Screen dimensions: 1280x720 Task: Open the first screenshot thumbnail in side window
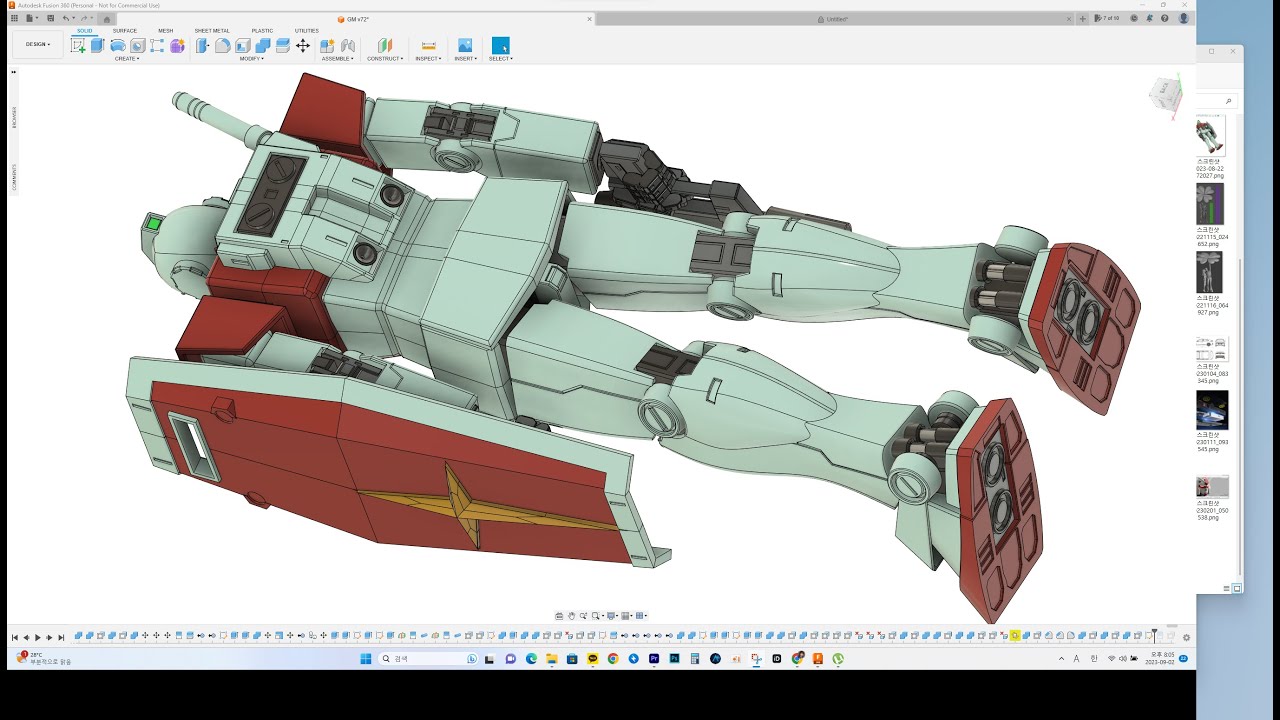1210,134
